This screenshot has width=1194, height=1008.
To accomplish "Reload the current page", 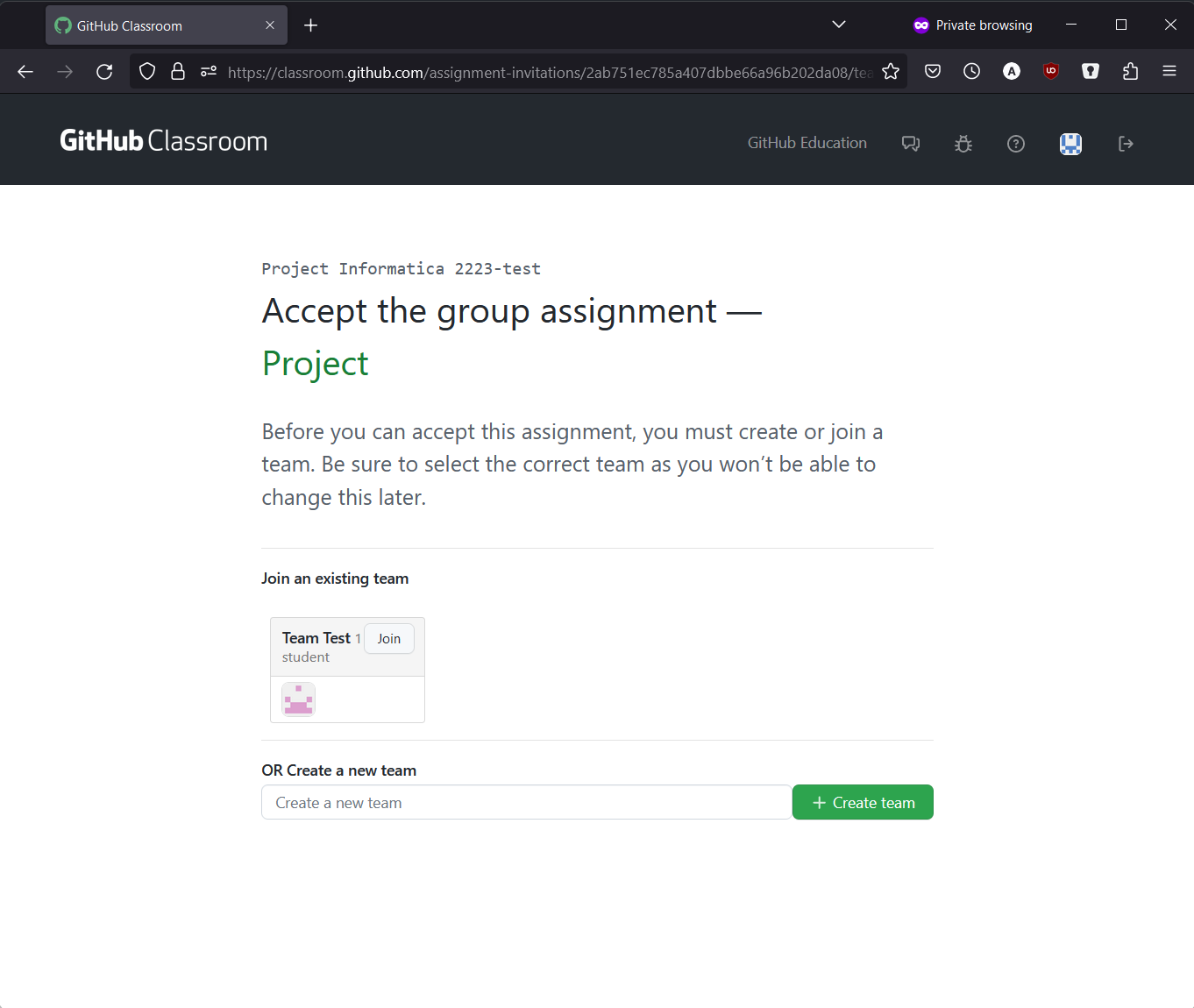I will [x=104, y=72].
